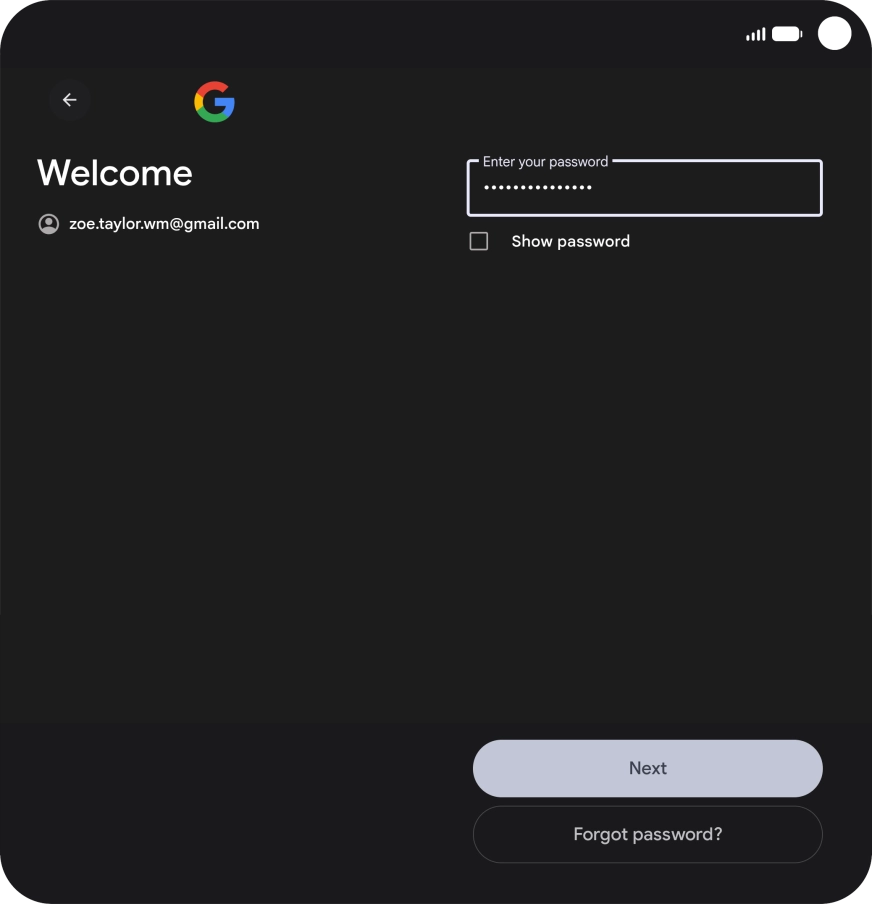
Task: Focus the Enter your password field
Action: 644,188
